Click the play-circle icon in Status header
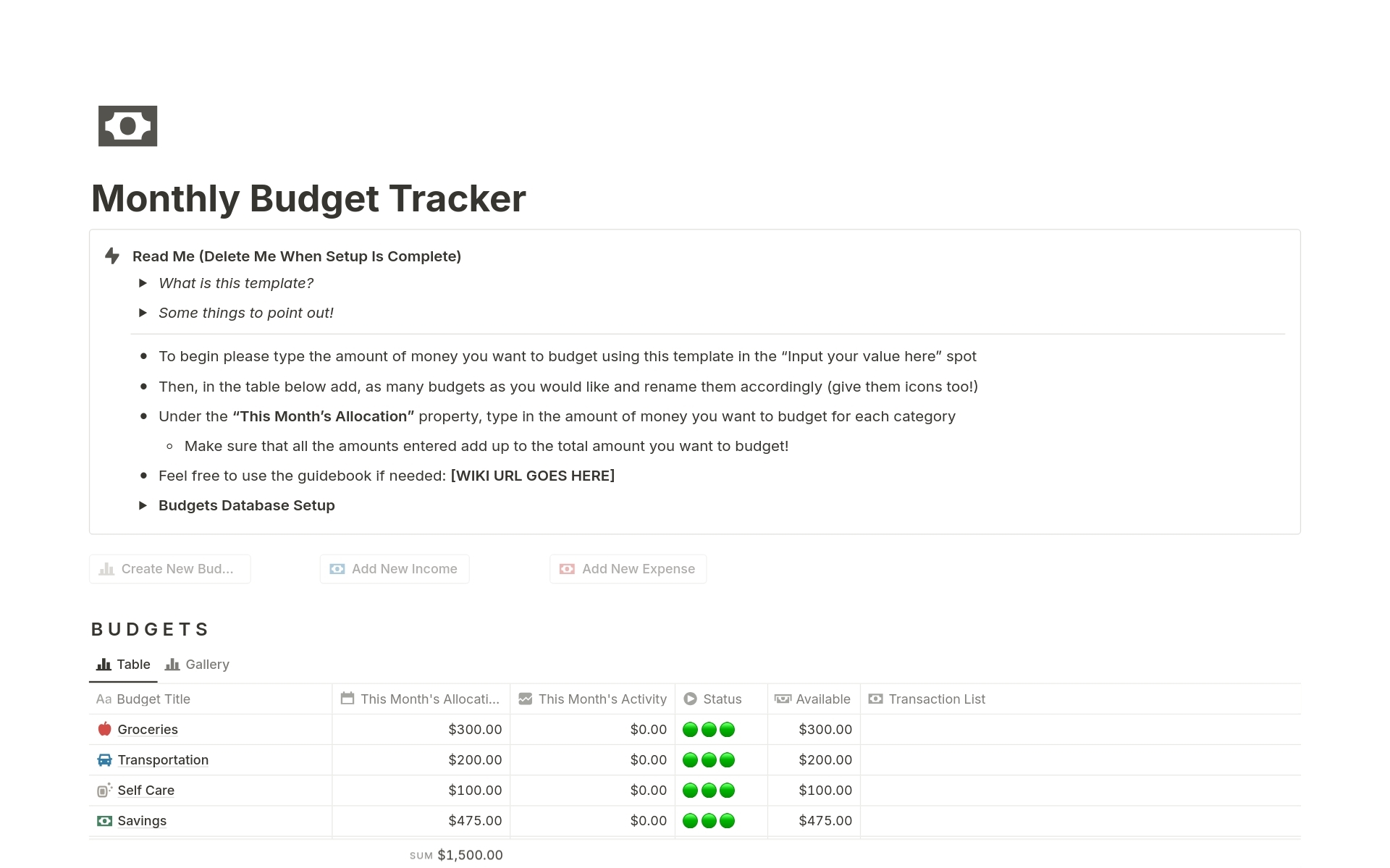Viewport: 1390px width, 868px height. (690, 699)
